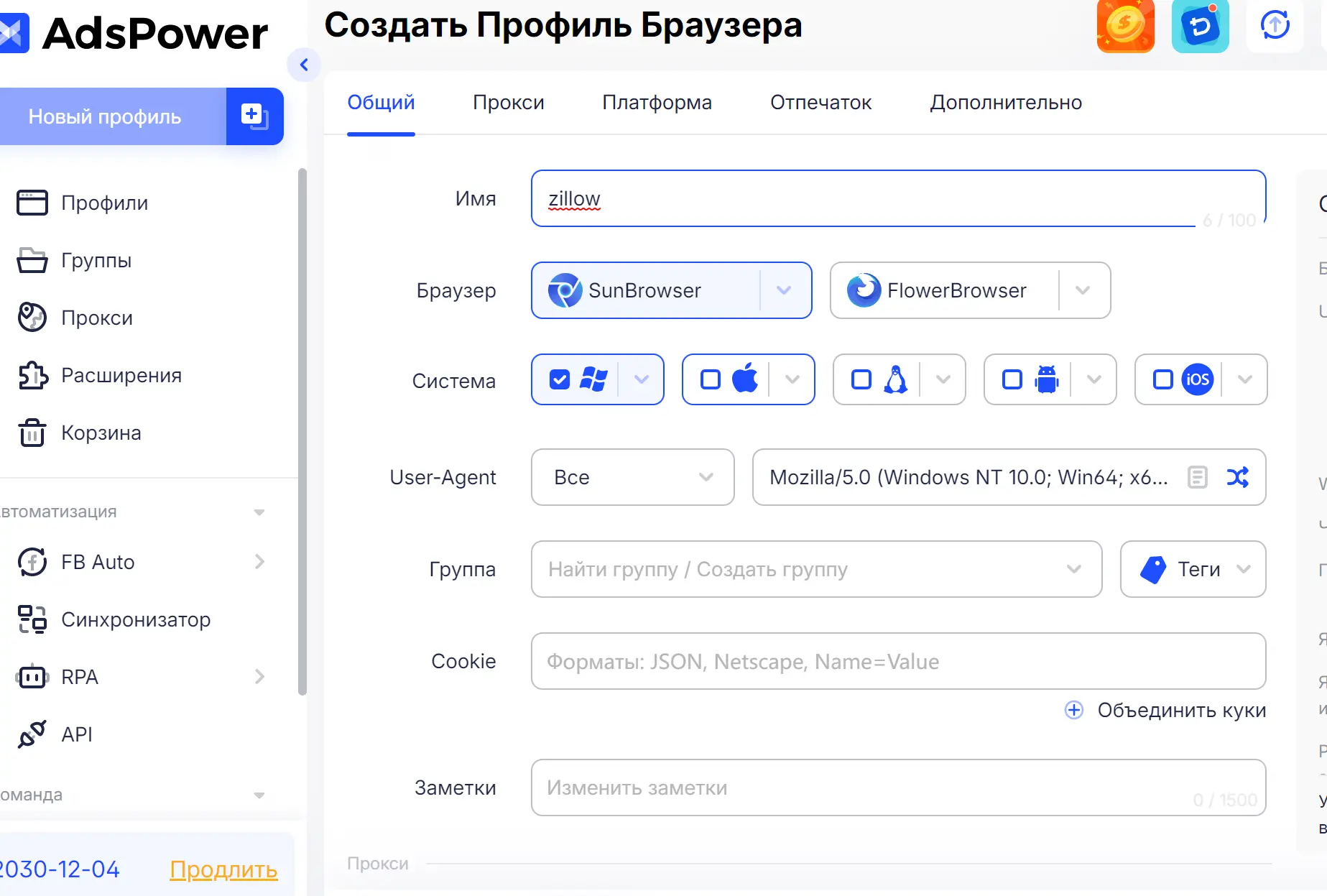Open the Tags dropdown

(x=1193, y=569)
